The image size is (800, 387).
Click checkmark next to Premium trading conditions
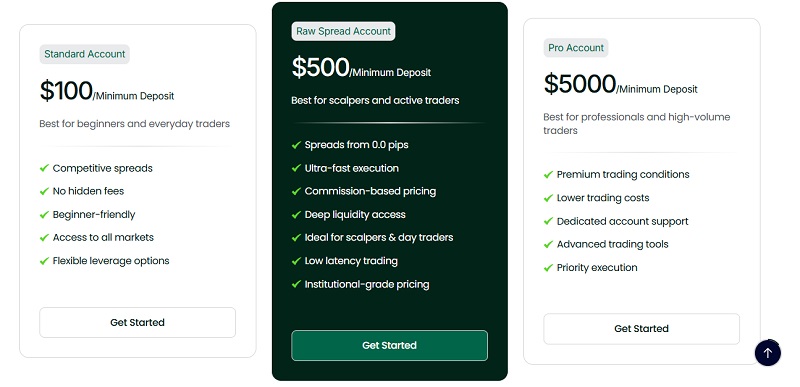tap(548, 174)
